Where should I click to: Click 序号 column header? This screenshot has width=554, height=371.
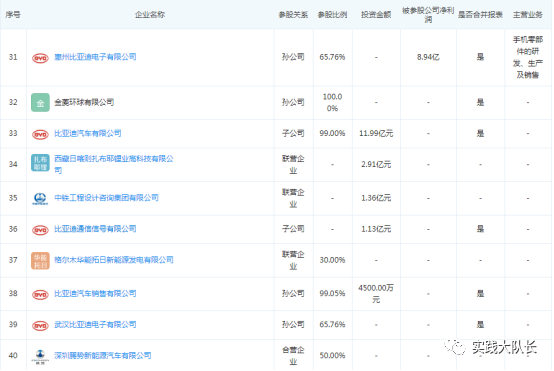pyautogui.click(x=13, y=14)
